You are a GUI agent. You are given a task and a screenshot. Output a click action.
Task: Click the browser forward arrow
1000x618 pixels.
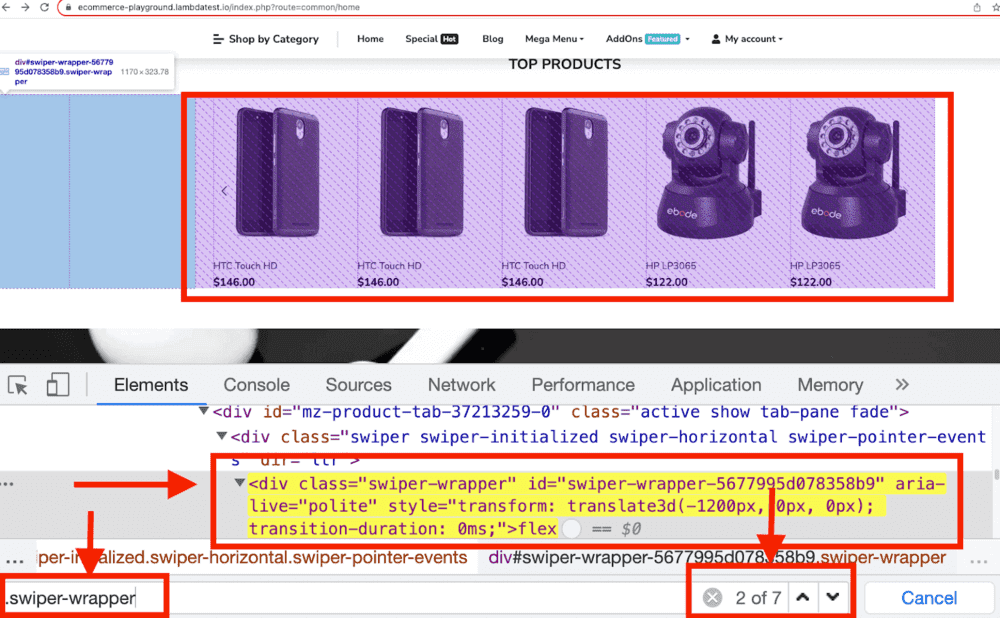point(25,7)
